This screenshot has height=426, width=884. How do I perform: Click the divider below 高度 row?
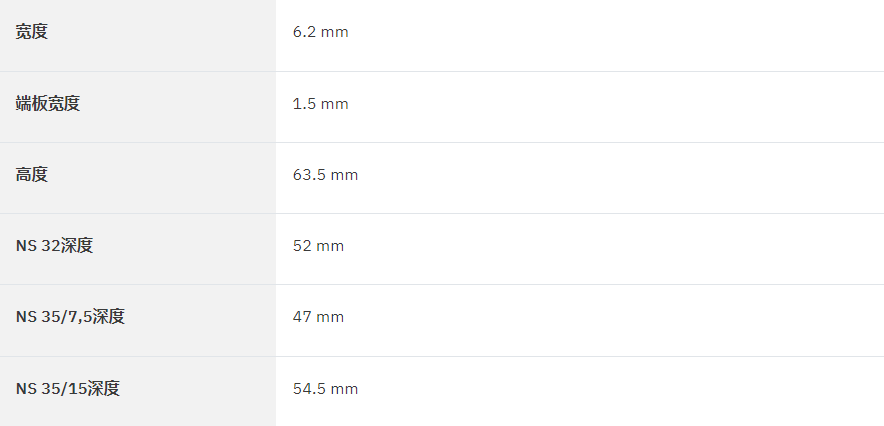click(x=442, y=214)
